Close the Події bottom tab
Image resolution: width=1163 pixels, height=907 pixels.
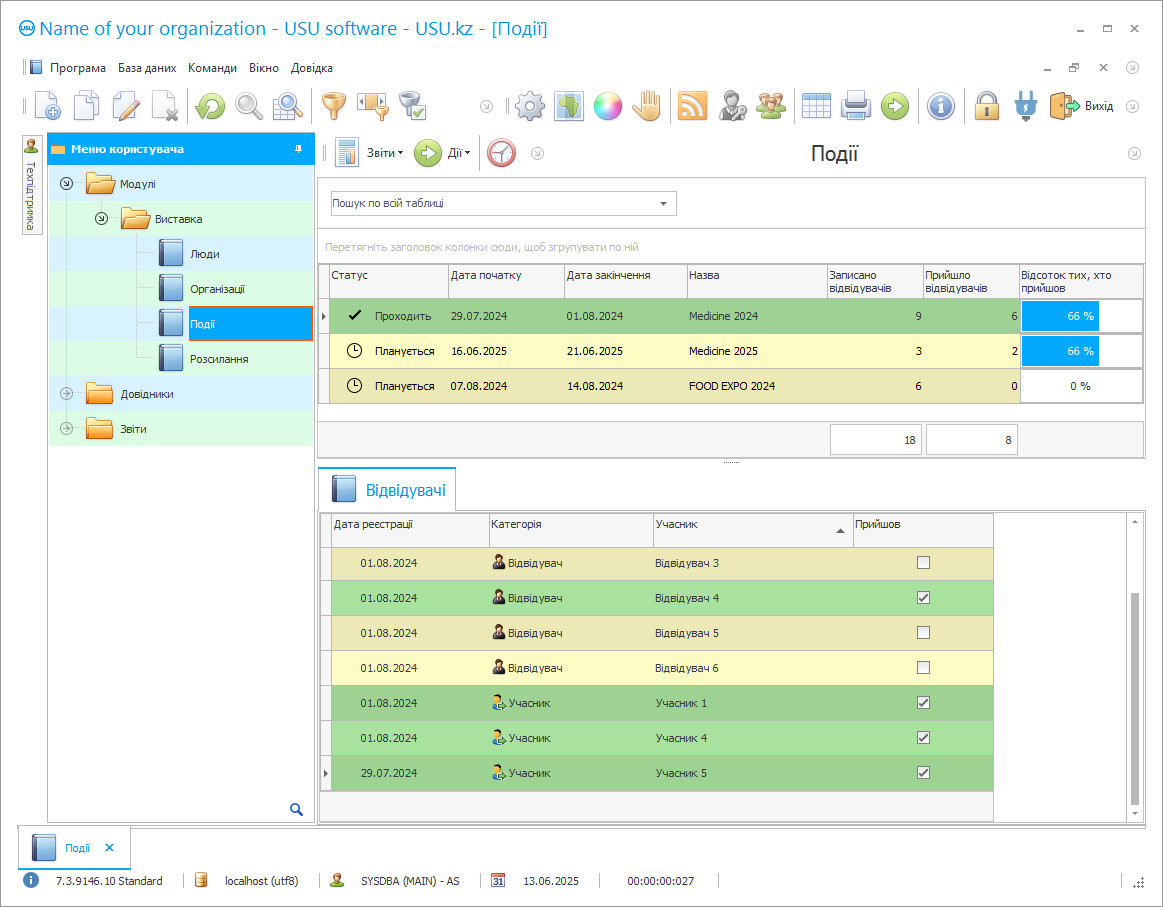pyautogui.click(x=110, y=847)
